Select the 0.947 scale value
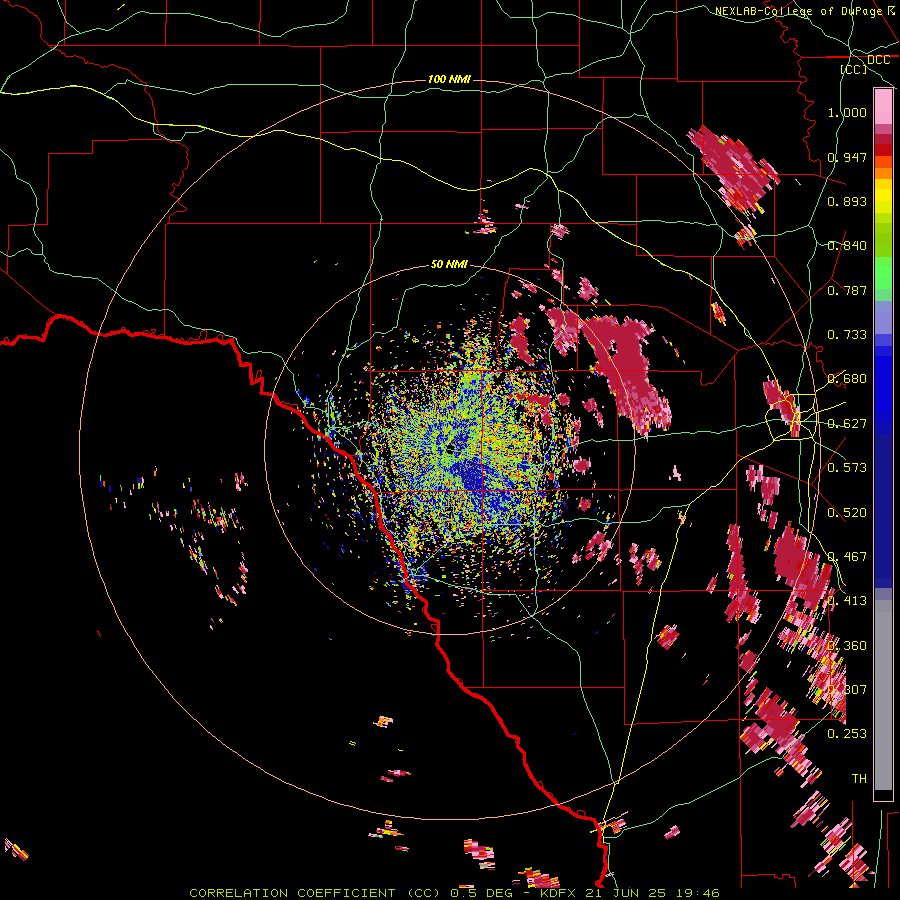900x900 pixels. tap(847, 157)
